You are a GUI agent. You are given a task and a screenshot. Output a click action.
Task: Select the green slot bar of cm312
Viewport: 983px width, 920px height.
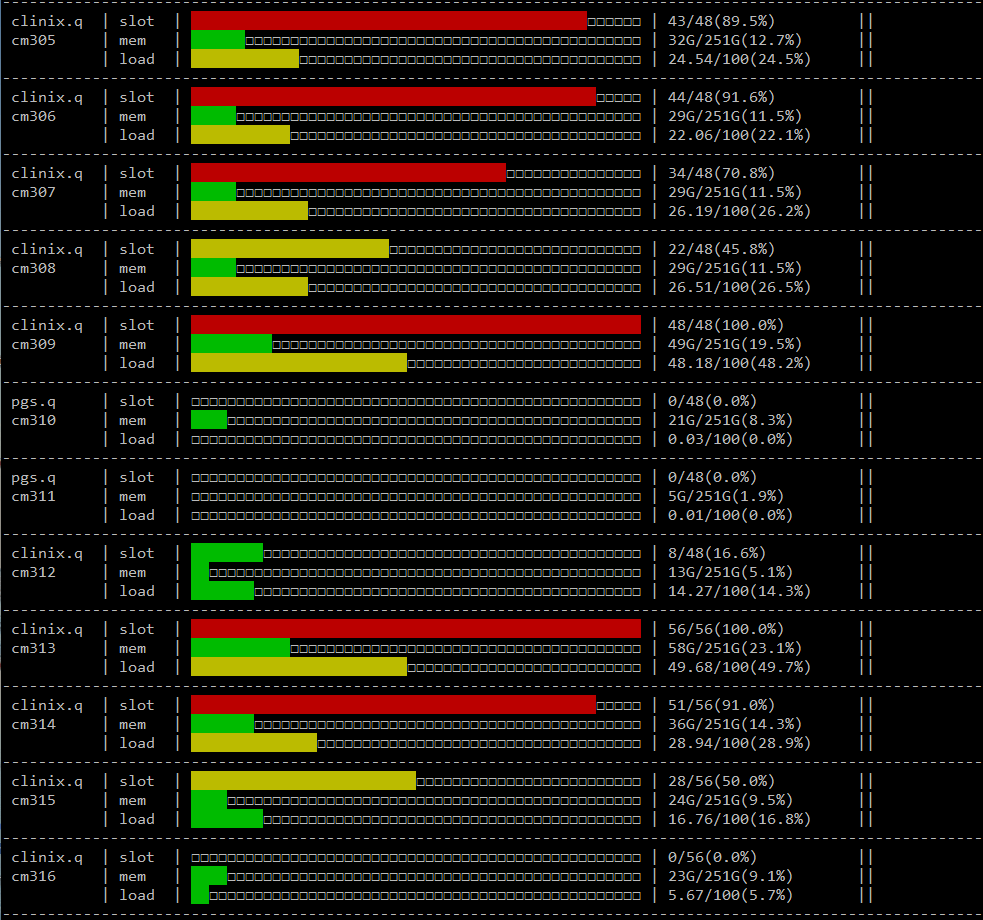[225, 552]
